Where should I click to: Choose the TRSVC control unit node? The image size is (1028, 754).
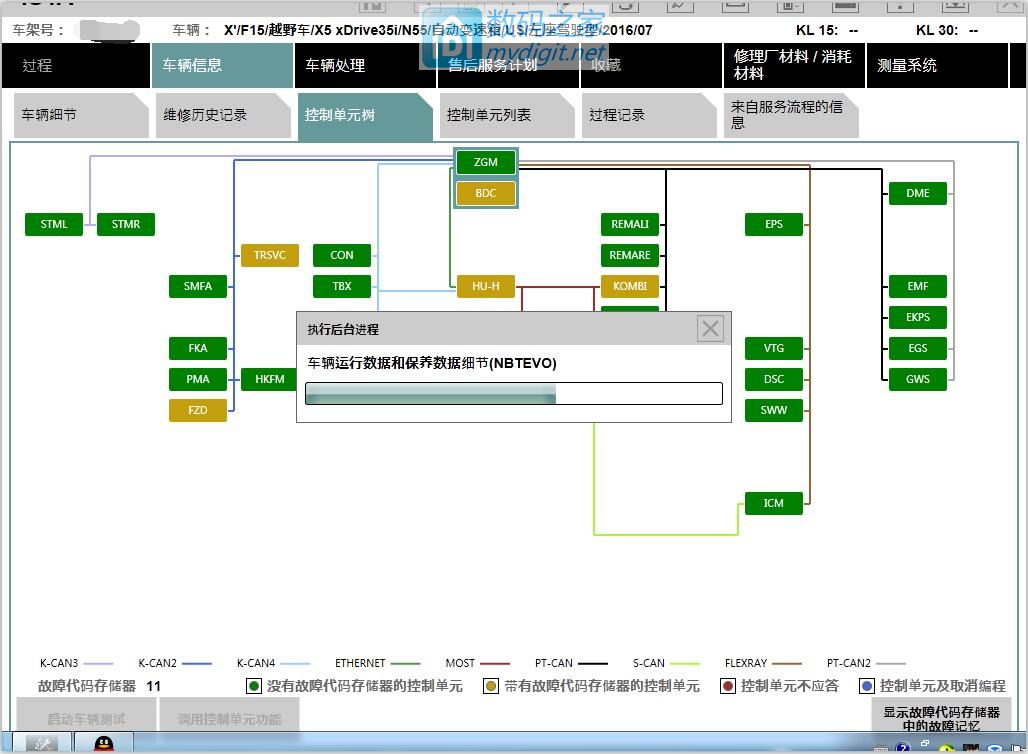click(269, 255)
